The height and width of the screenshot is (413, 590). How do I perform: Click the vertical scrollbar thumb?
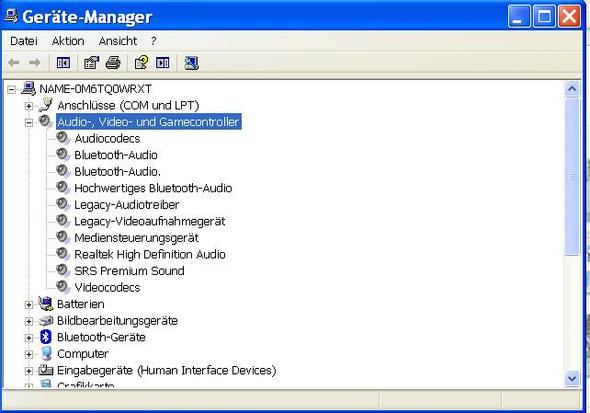coord(572,177)
